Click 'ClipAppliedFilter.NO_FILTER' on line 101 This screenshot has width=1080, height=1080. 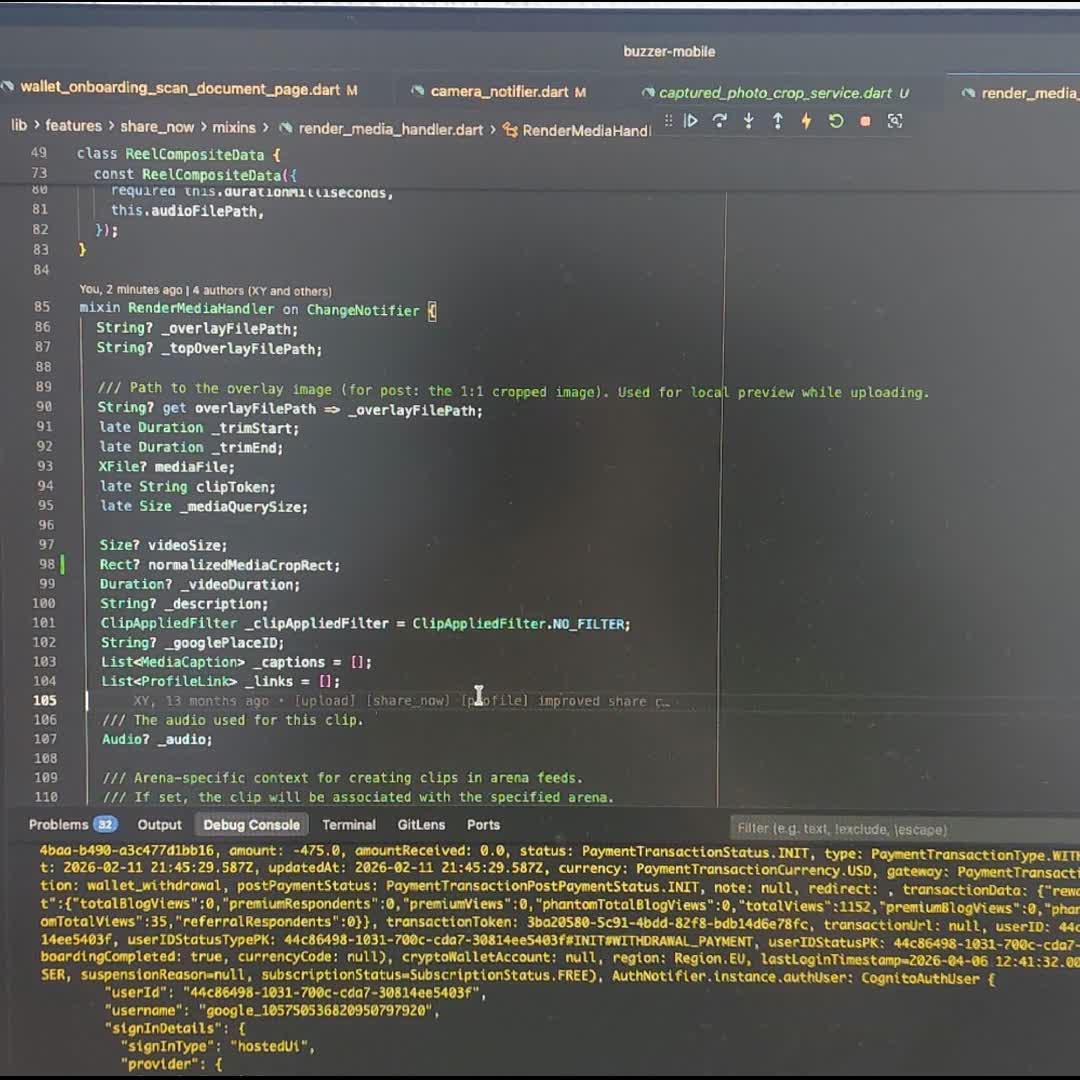coord(519,623)
